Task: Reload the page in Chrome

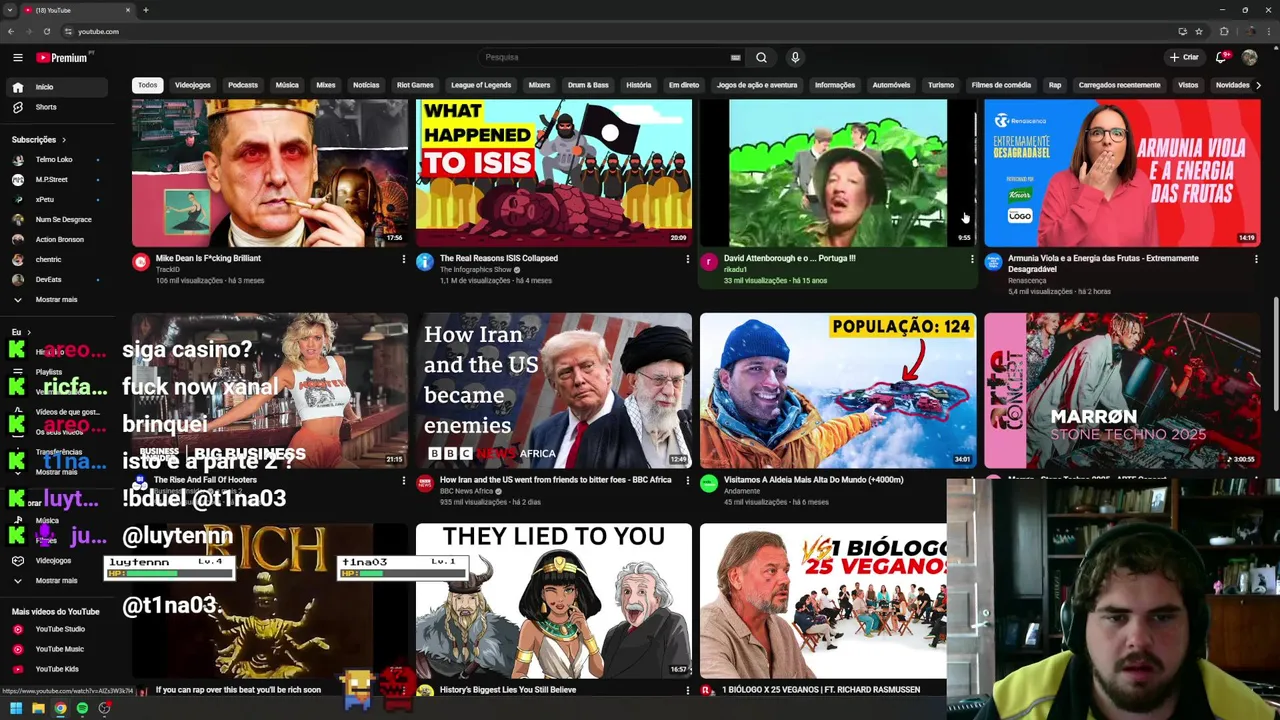Action: (x=47, y=31)
